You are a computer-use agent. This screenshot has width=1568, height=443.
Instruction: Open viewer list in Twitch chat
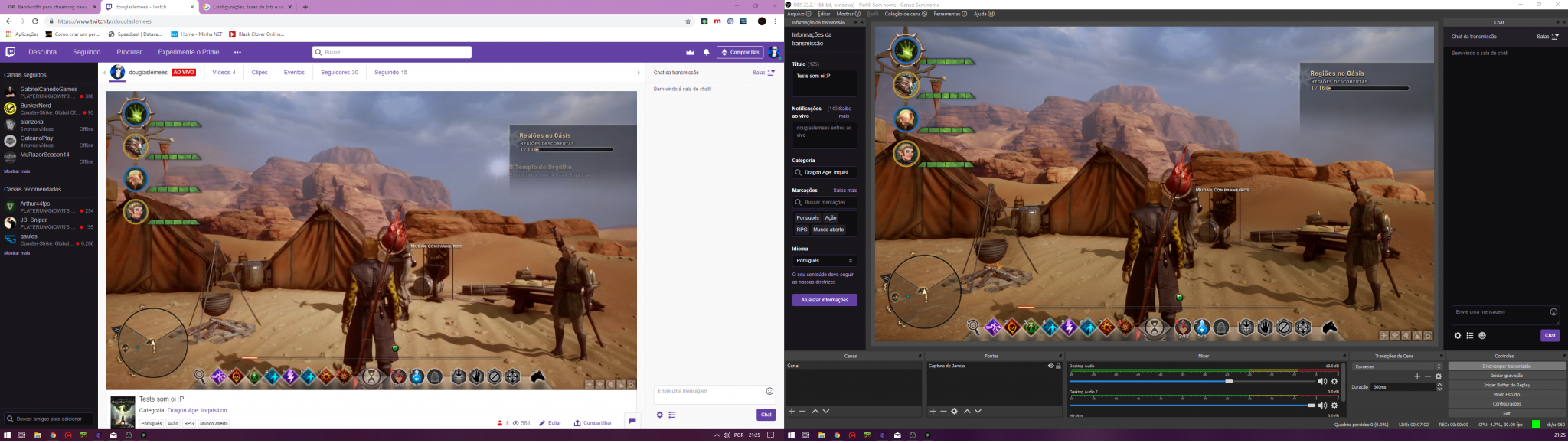(x=672, y=415)
